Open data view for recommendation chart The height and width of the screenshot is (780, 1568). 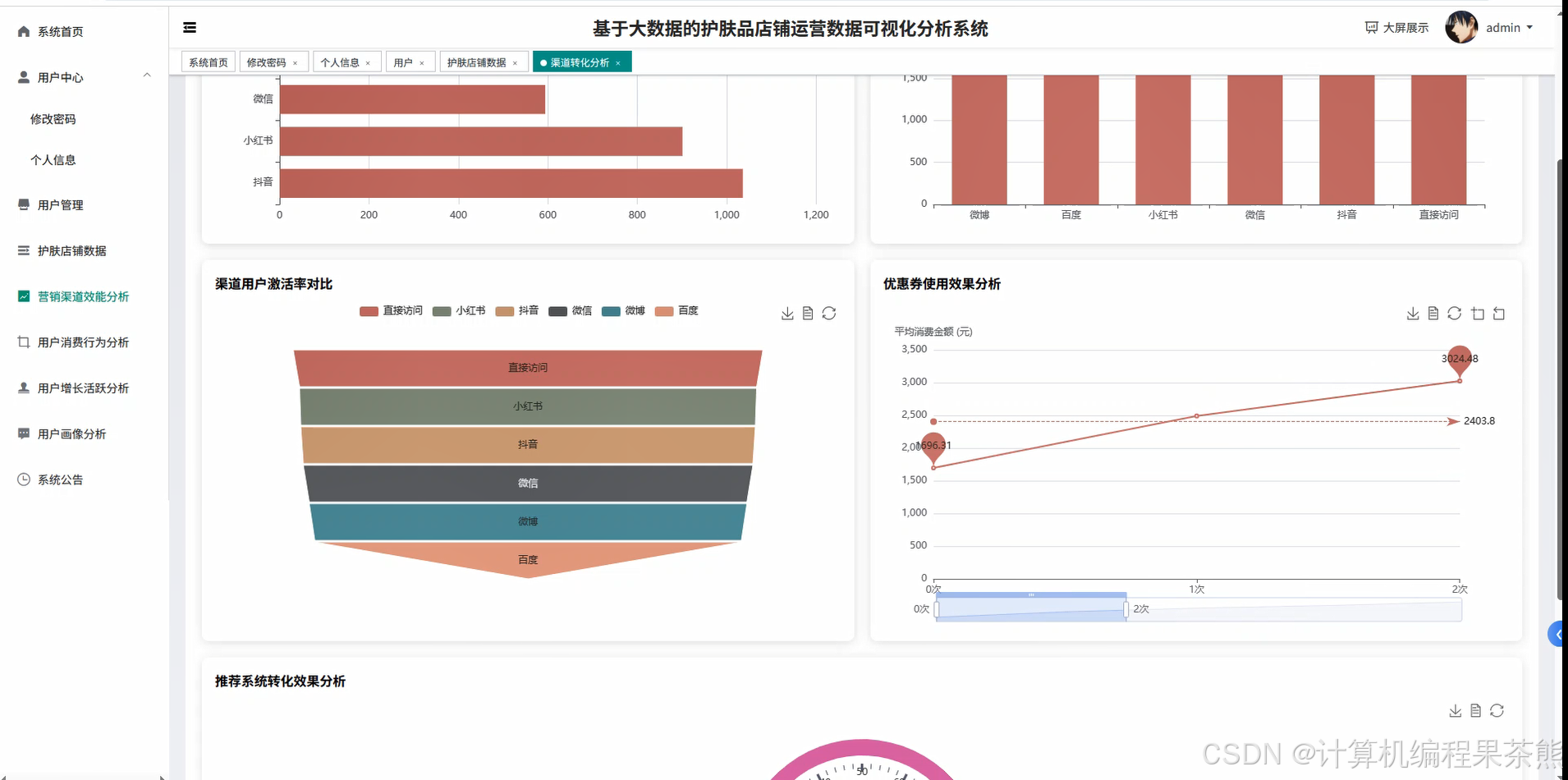click(x=1476, y=711)
